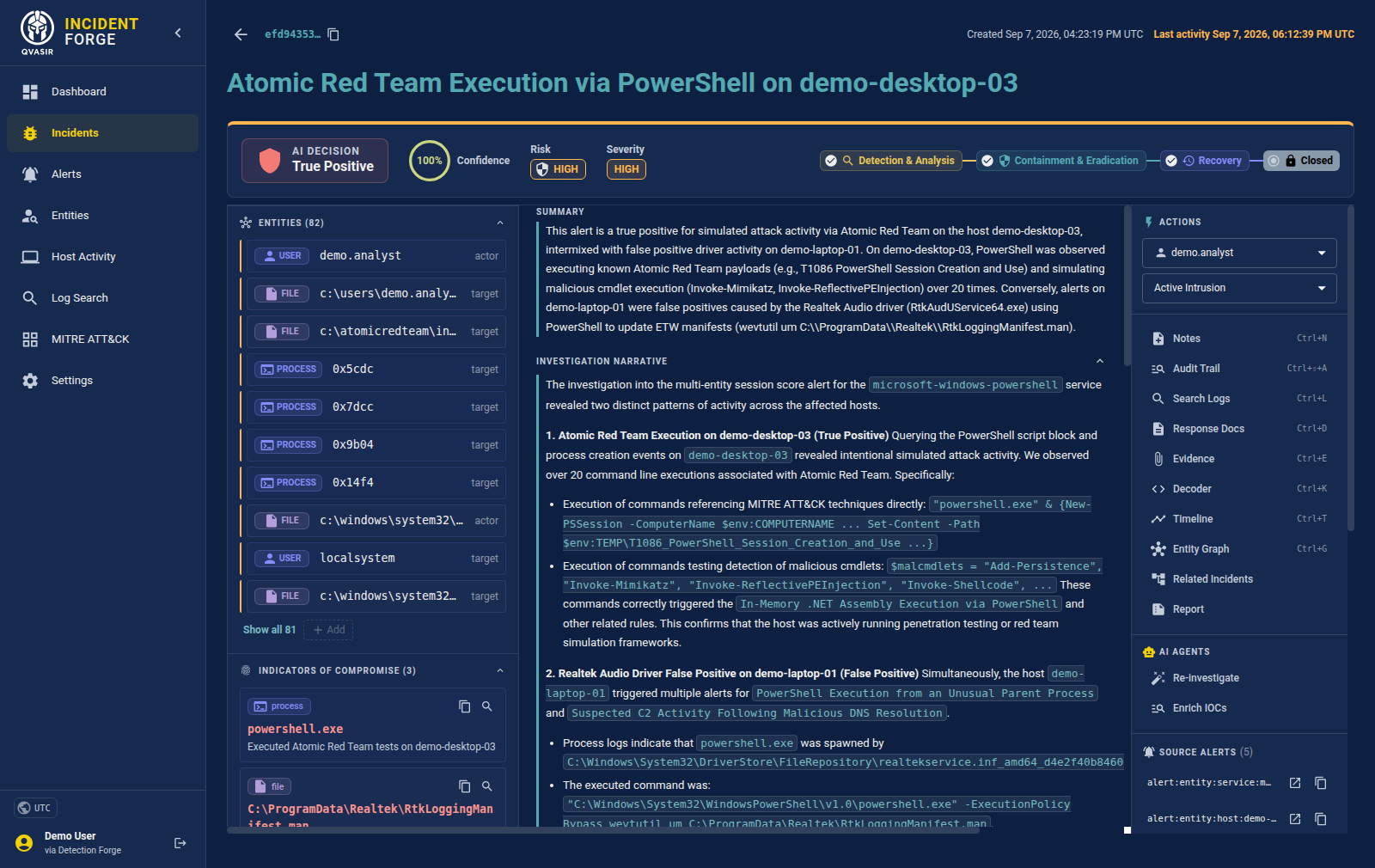Select the Closed stage
The image size is (1375, 868).
click(1301, 161)
